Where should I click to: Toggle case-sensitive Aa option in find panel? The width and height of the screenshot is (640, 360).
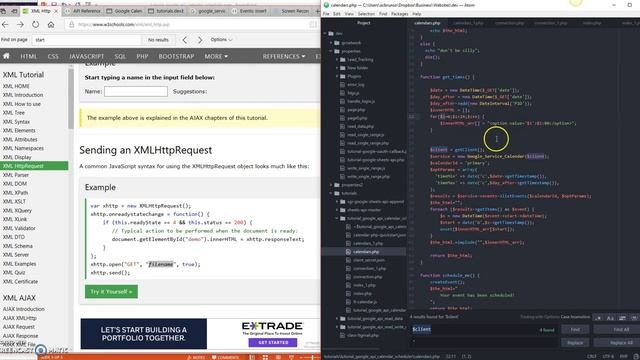(x=610, y=318)
